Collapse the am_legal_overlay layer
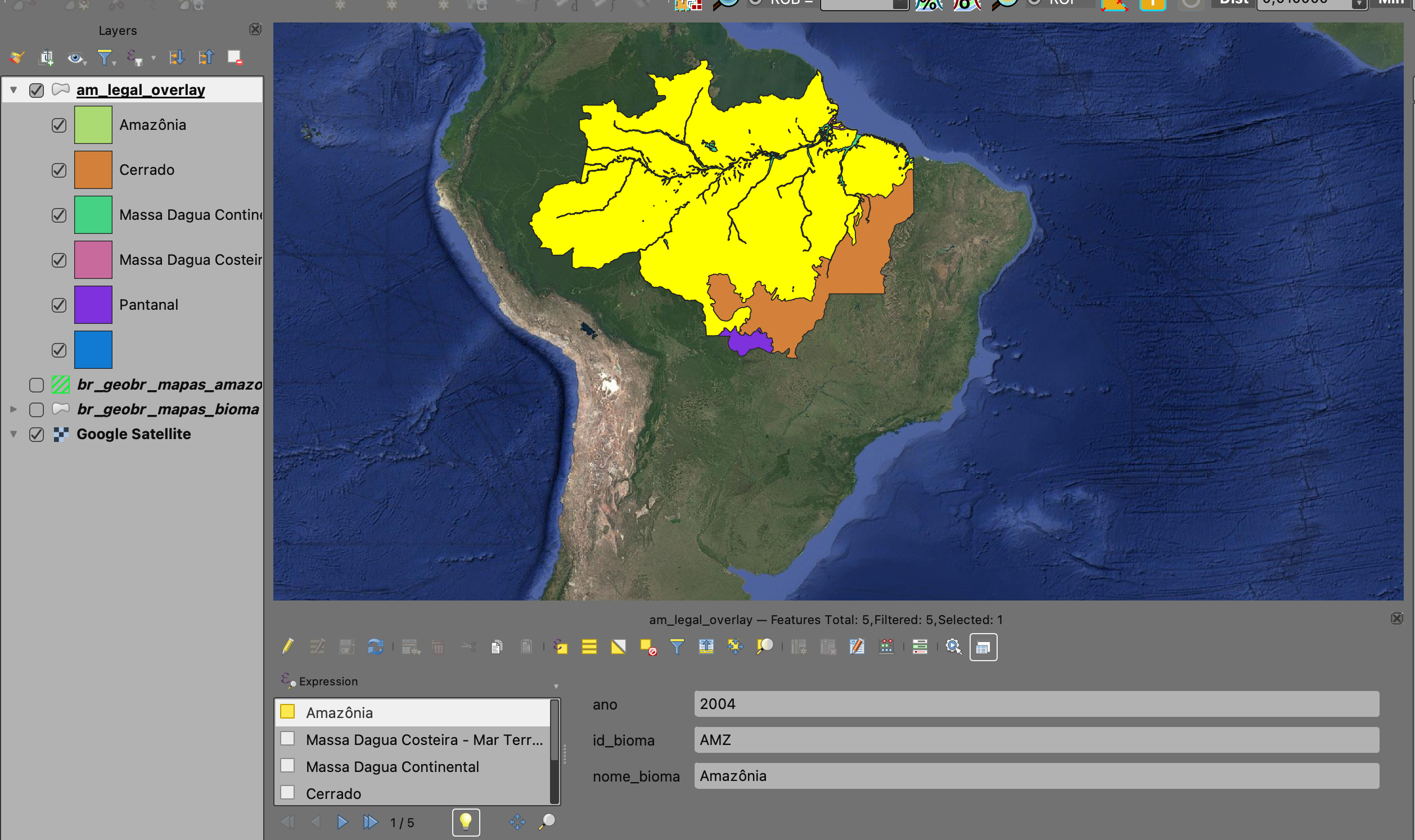The width and height of the screenshot is (1415, 840). click(13, 90)
